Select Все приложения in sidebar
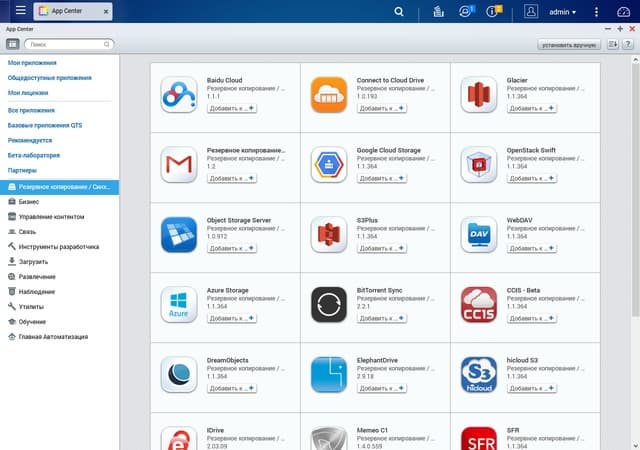Screen dimensions: 640x450 [x=31, y=110]
